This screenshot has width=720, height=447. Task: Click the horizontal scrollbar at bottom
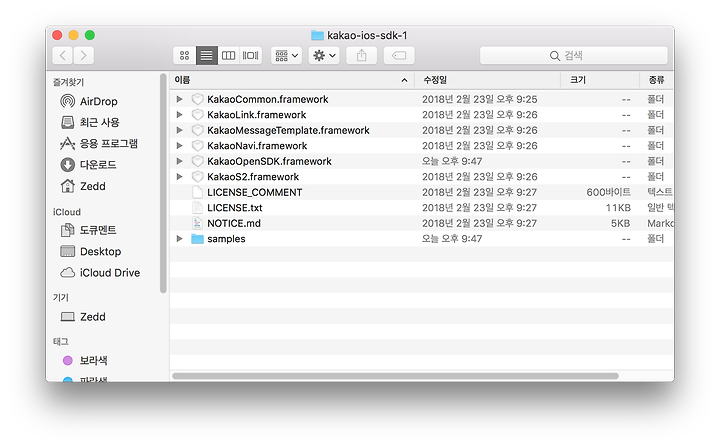click(395, 376)
